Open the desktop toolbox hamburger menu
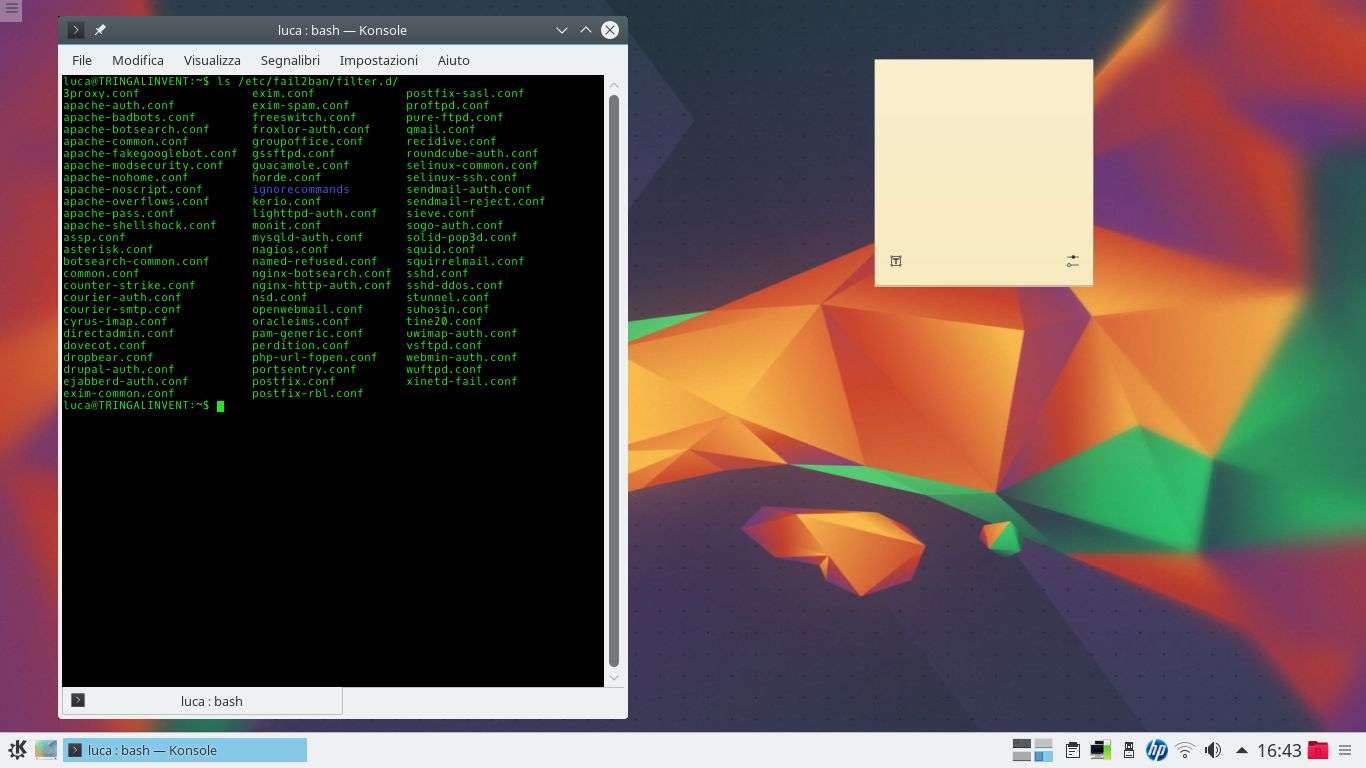The image size is (1366, 768). tap(11, 9)
